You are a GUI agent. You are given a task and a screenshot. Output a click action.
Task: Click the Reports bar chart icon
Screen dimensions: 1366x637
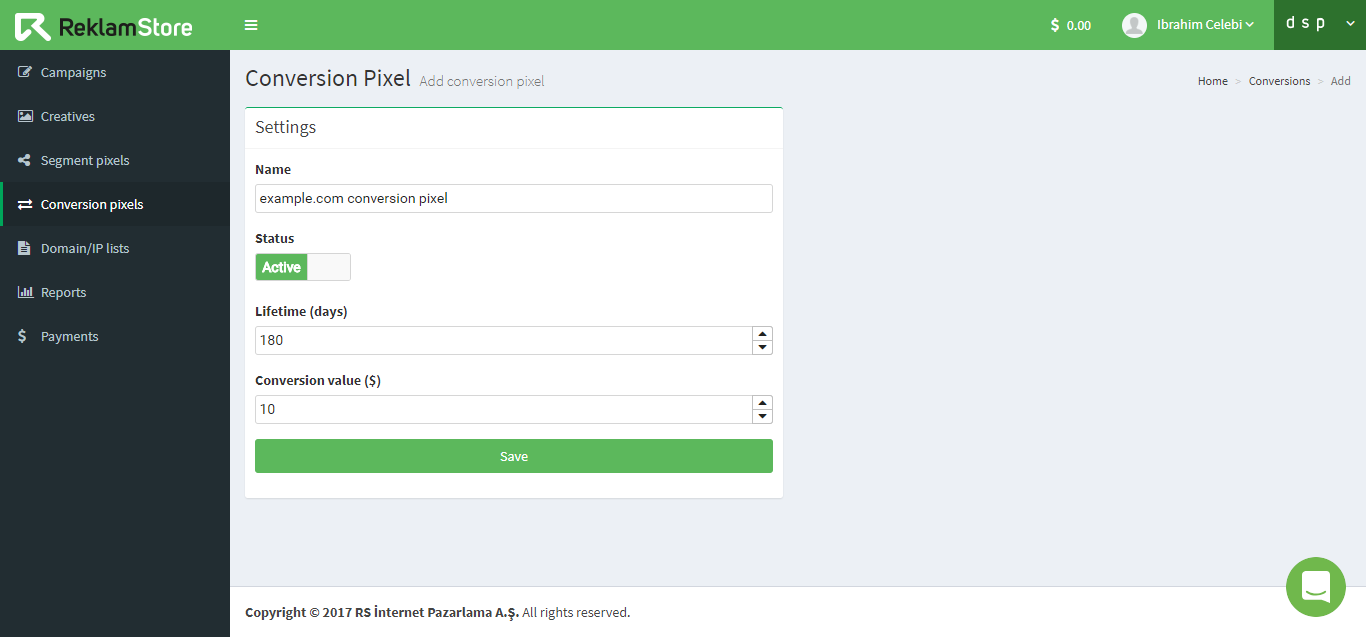coord(25,292)
